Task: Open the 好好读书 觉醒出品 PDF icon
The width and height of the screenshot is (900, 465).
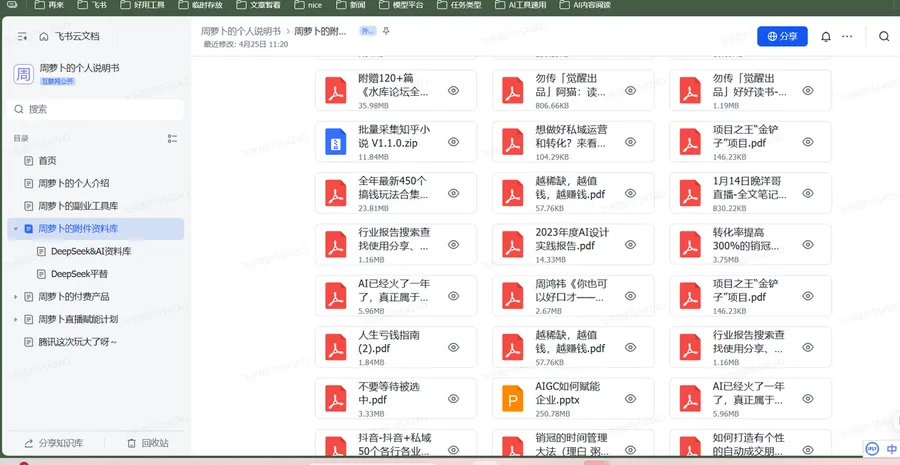Action: [x=690, y=90]
